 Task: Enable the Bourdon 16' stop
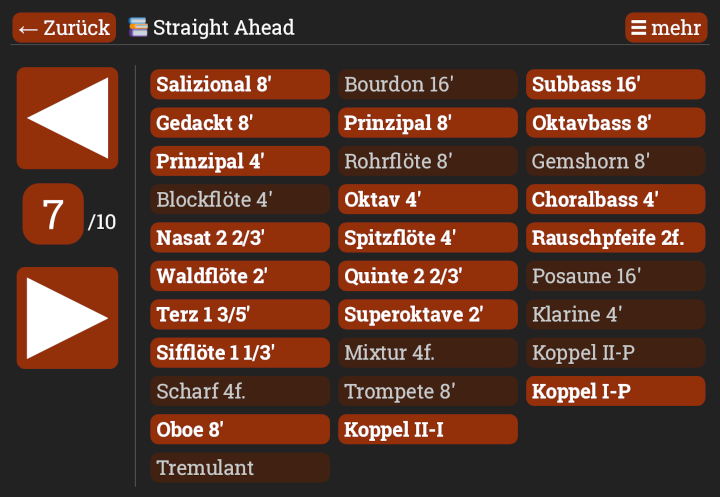point(428,85)
